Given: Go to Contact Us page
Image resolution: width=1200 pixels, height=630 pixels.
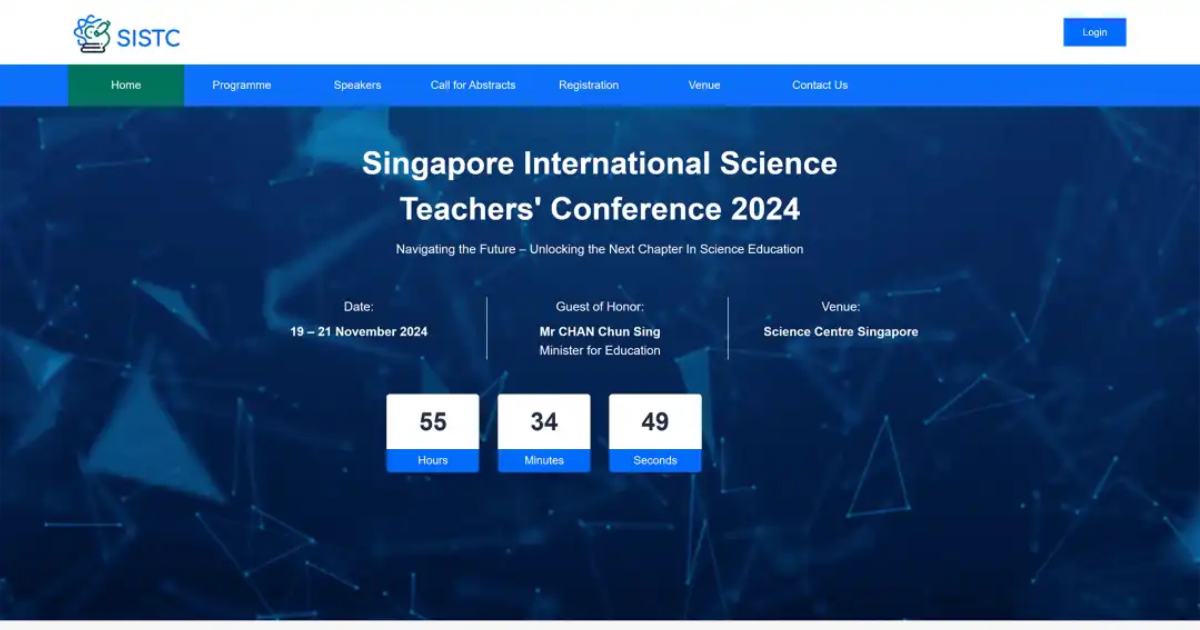Looking at the screenshot, I should (x=819, y=85).
